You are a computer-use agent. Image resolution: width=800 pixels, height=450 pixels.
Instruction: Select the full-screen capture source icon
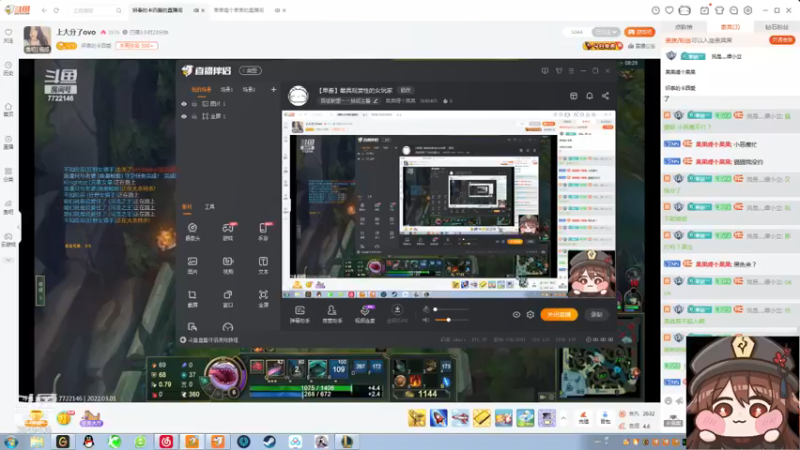coord(263,295)
